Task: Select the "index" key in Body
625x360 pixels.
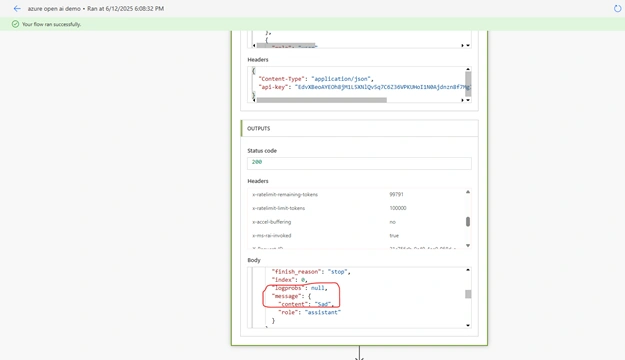Action: click(x=283, y=280)
